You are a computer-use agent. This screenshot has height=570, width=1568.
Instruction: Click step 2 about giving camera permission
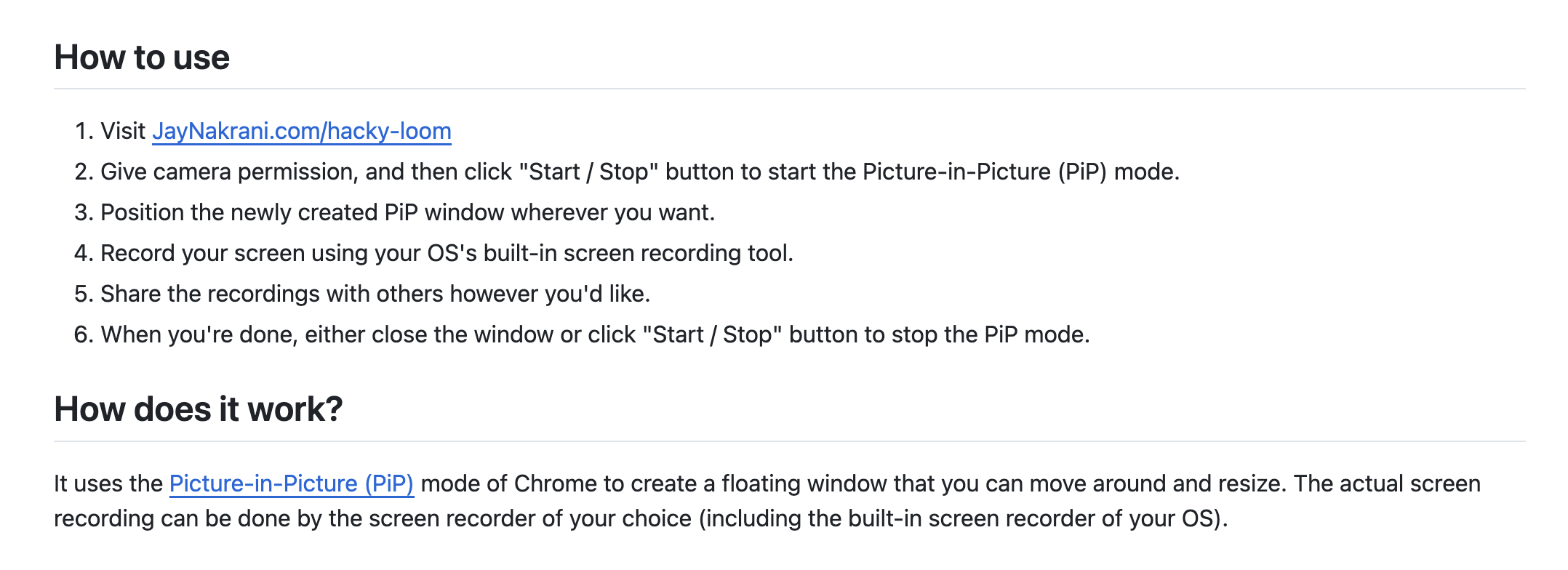(627, 172)
